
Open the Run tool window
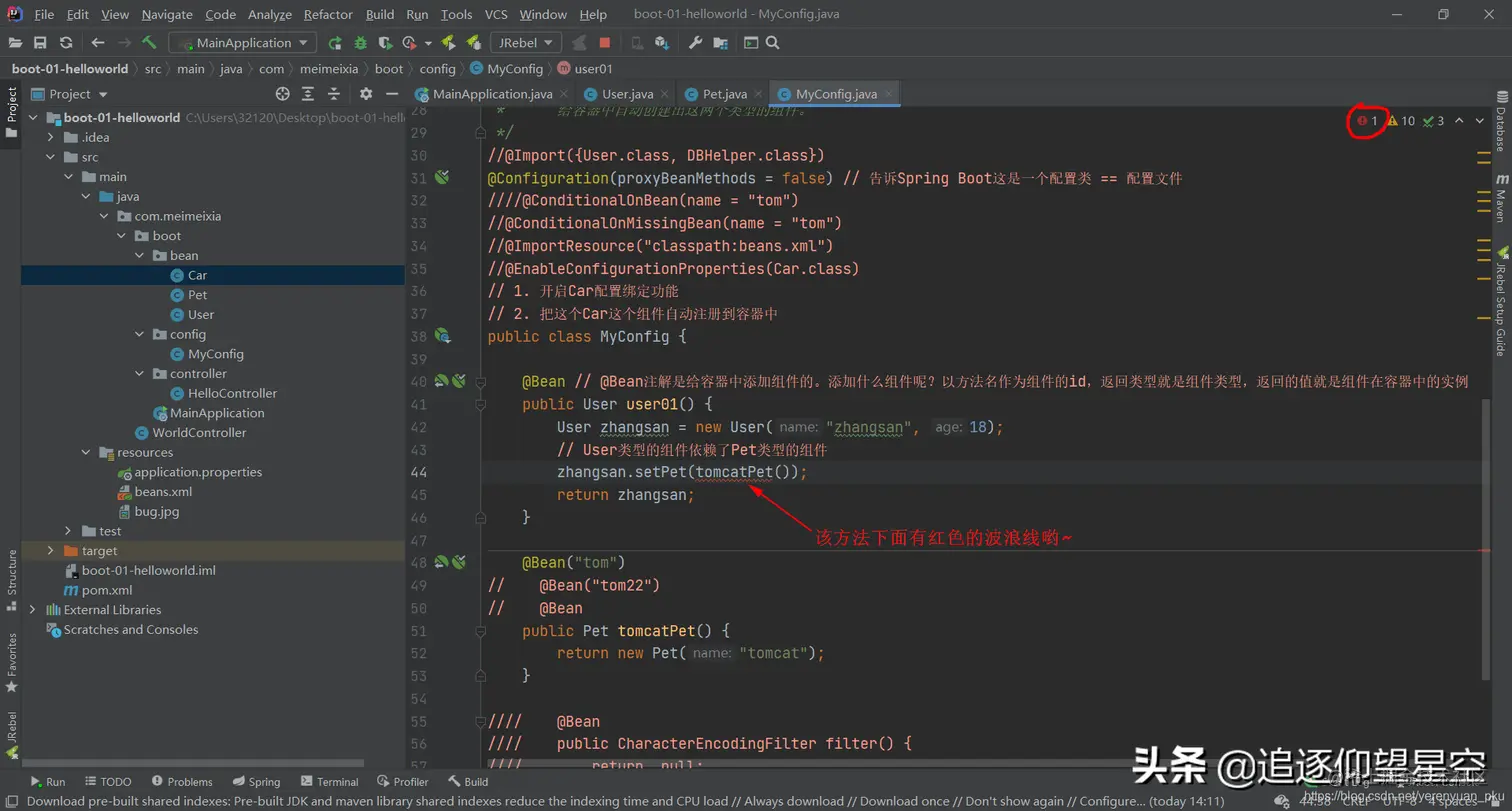pyautogui.click(x=47, y=782)
